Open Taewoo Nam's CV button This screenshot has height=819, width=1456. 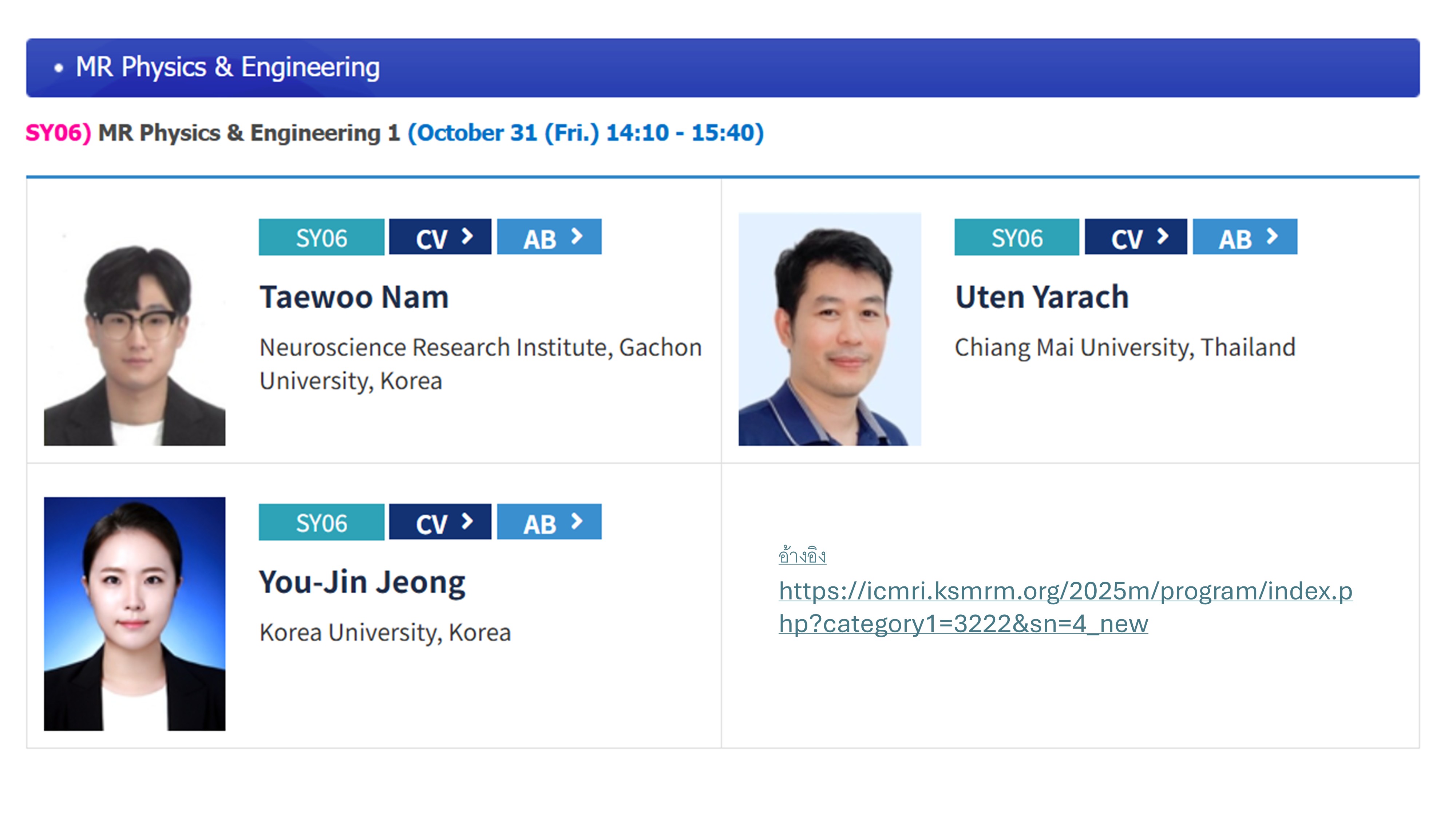440,237
